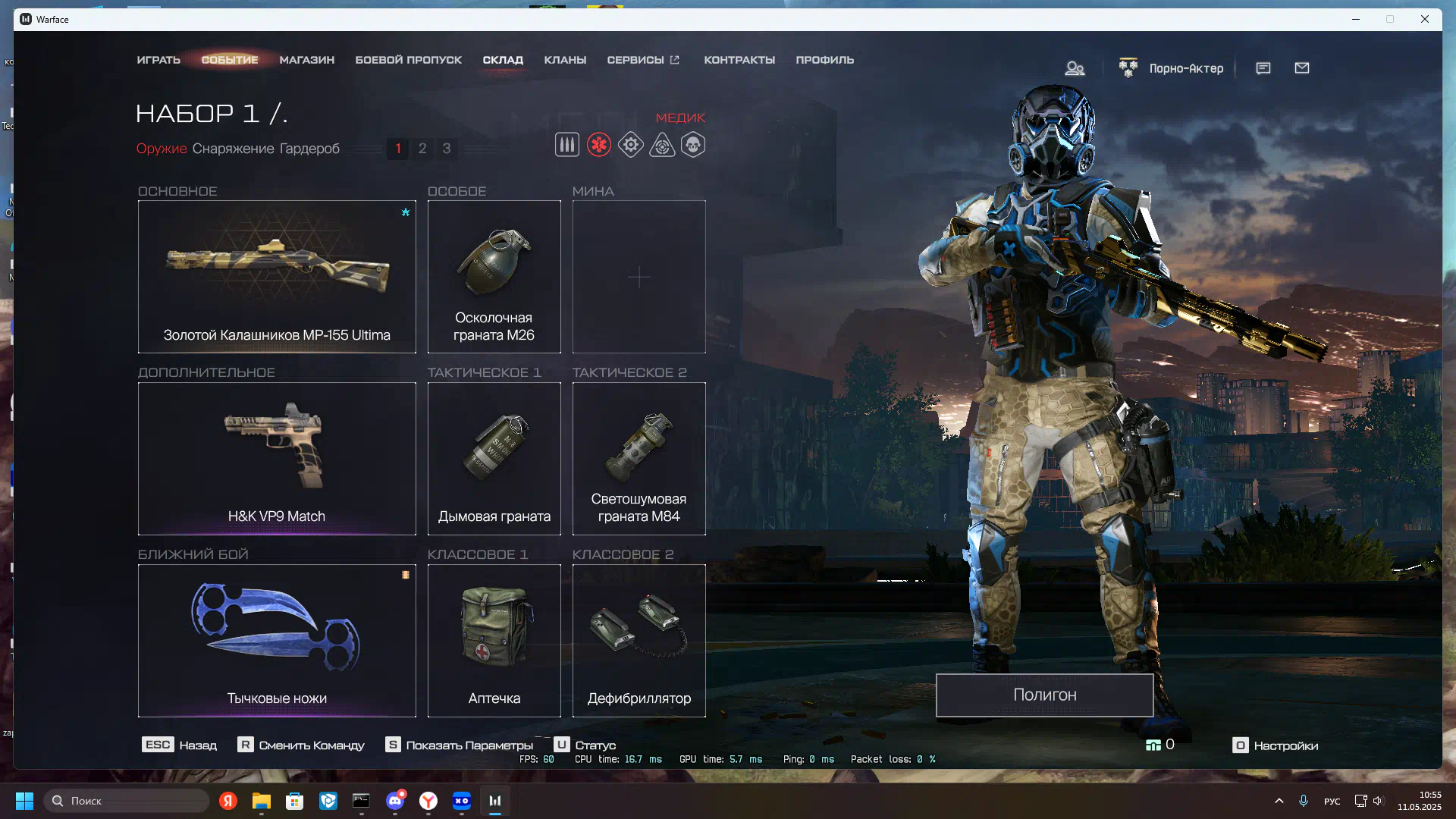This screenshot has height=819, width=1456.
Task: Click the O key Настройки icon
Action: point(1240,745)
